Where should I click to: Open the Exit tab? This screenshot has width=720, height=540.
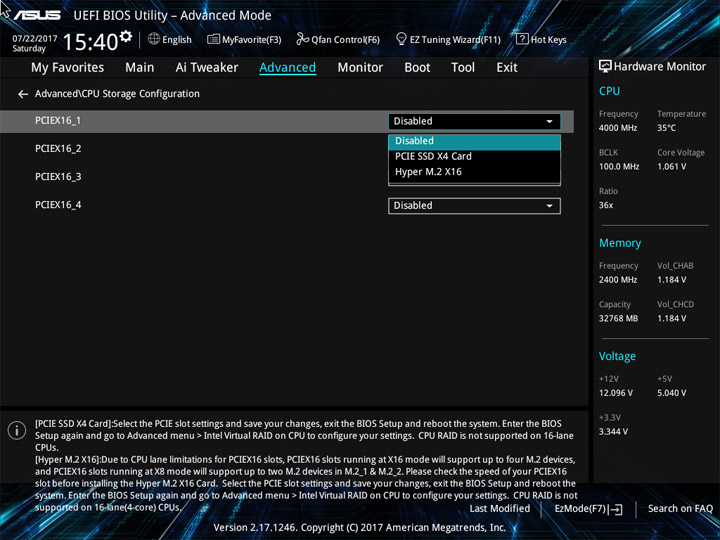click(506, 68)
